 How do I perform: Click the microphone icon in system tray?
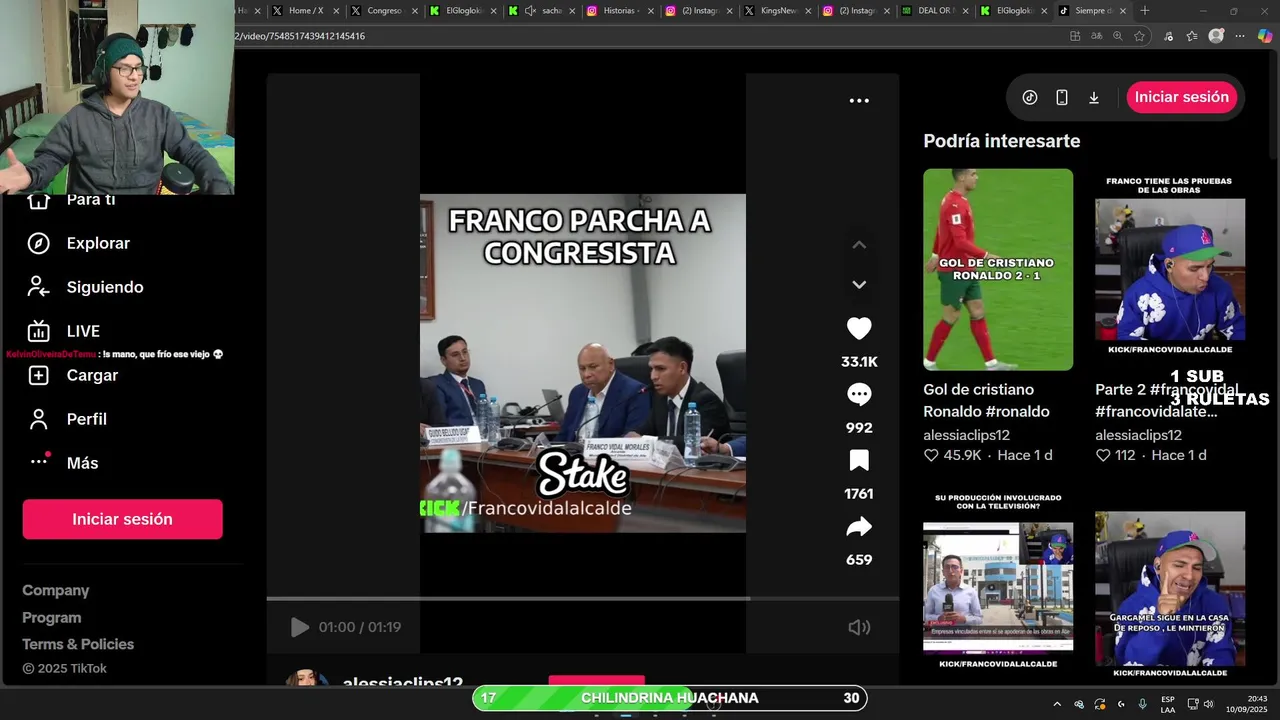pos(1143,704)
